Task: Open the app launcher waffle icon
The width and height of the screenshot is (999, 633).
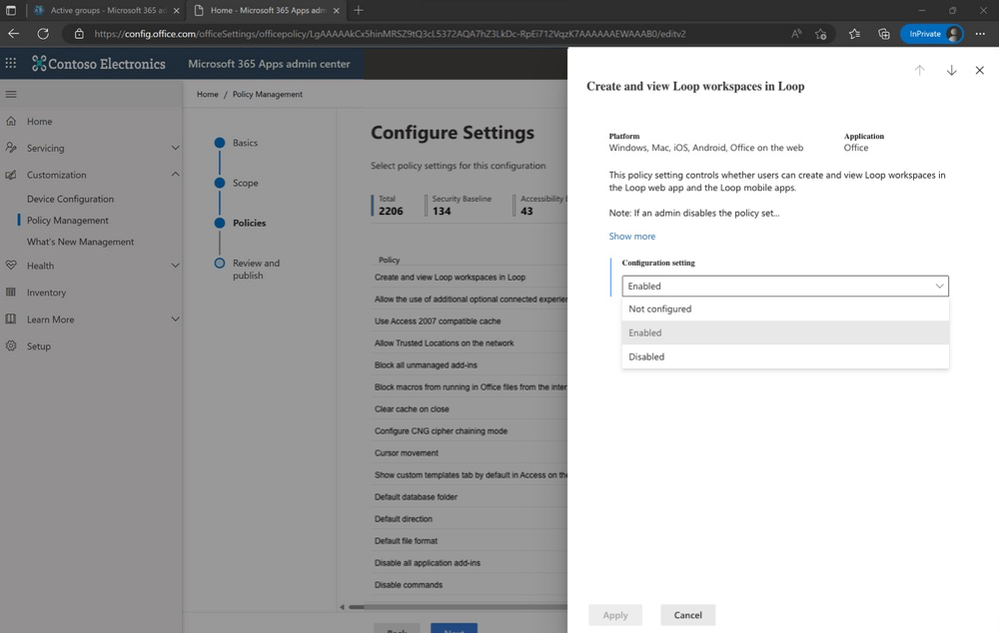Action: [x=11, y=63]
